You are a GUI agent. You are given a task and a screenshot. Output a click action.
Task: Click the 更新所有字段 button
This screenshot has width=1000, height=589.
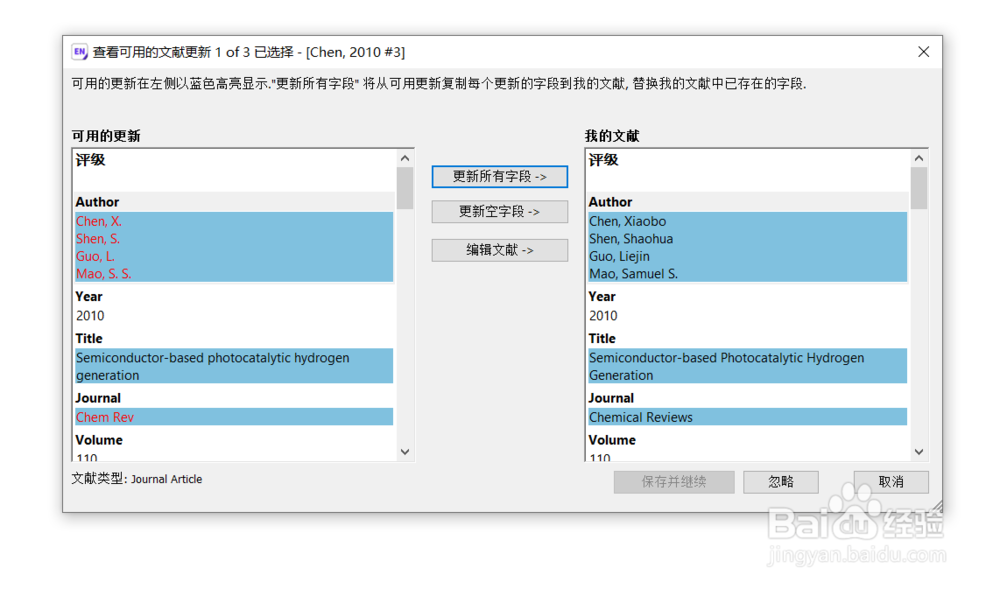tap(499, 176)
